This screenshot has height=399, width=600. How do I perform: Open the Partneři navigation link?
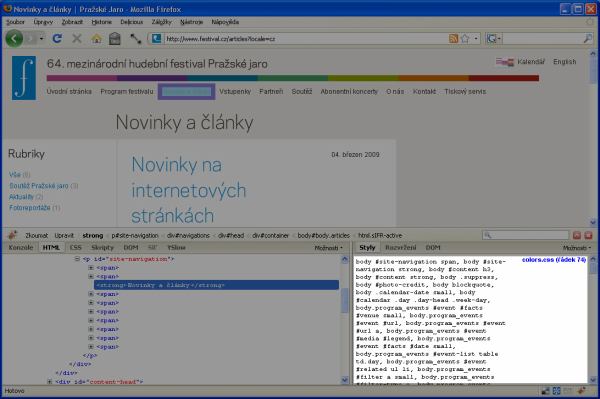(271, 91)
